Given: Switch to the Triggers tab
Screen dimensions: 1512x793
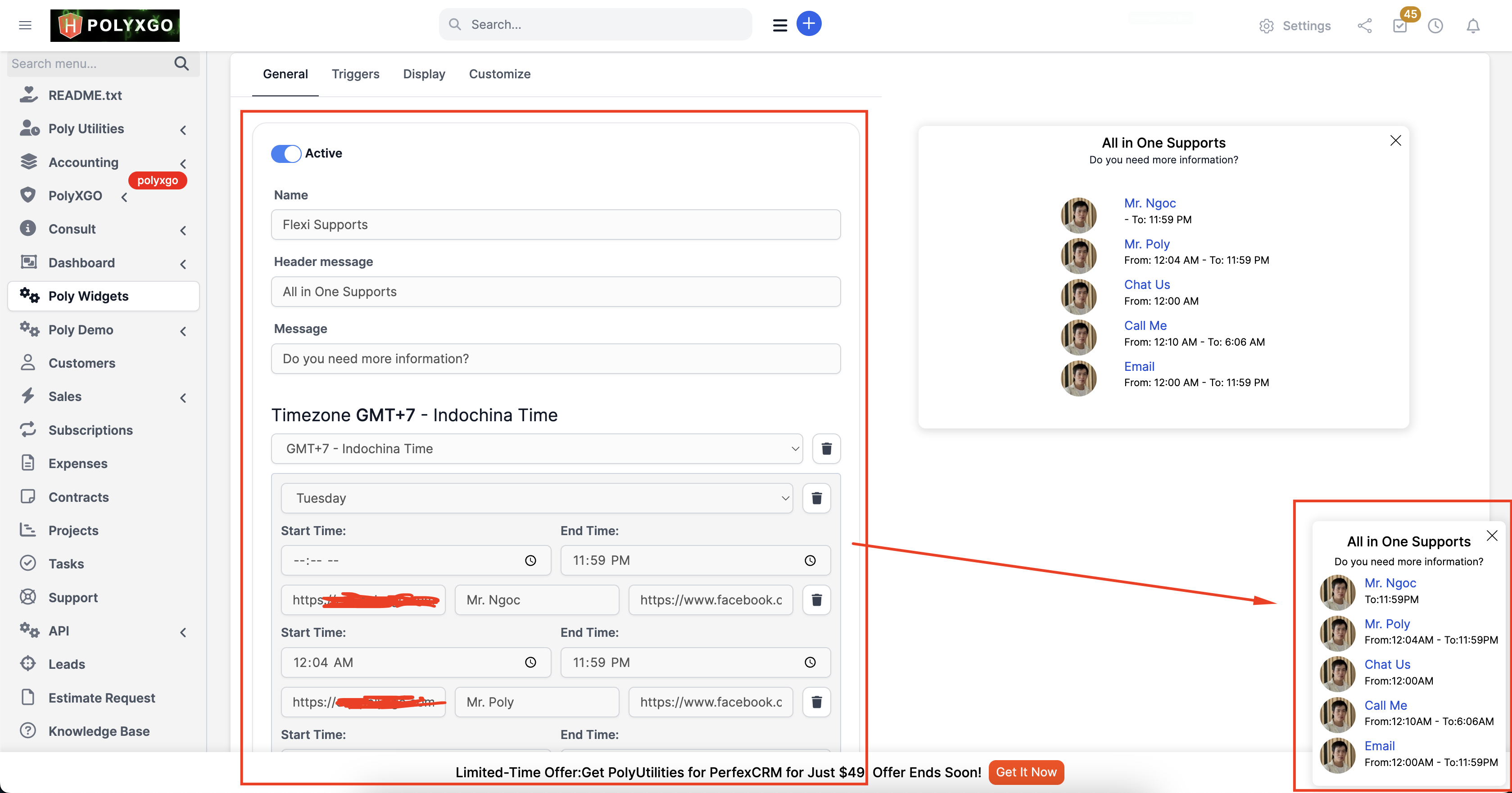Looking at the screenshot, I should pyautogui.click(x=355, y=74).
